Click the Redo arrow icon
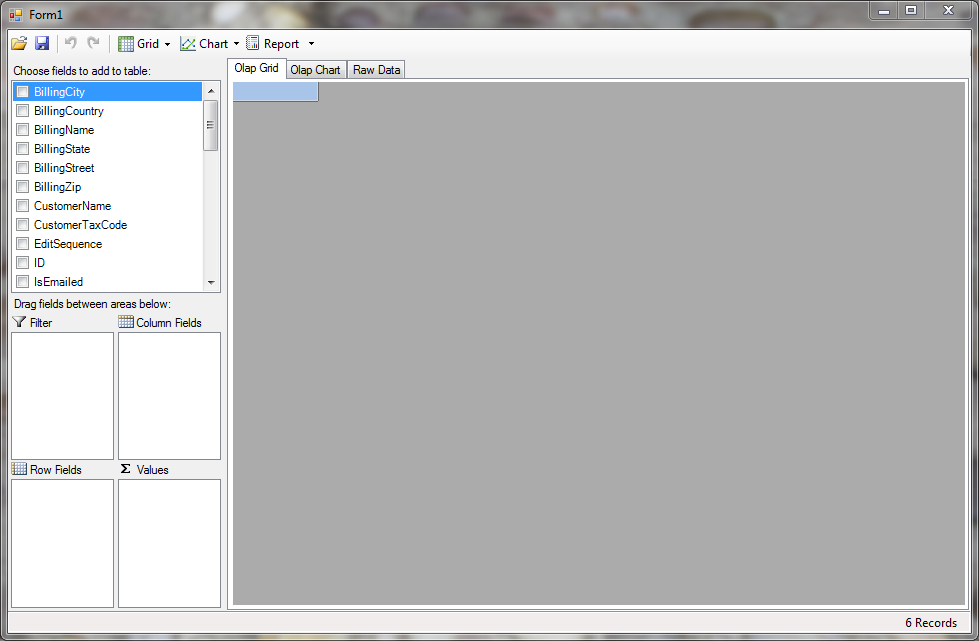Viewport: 979px width, 641px height. pos(93,43)
